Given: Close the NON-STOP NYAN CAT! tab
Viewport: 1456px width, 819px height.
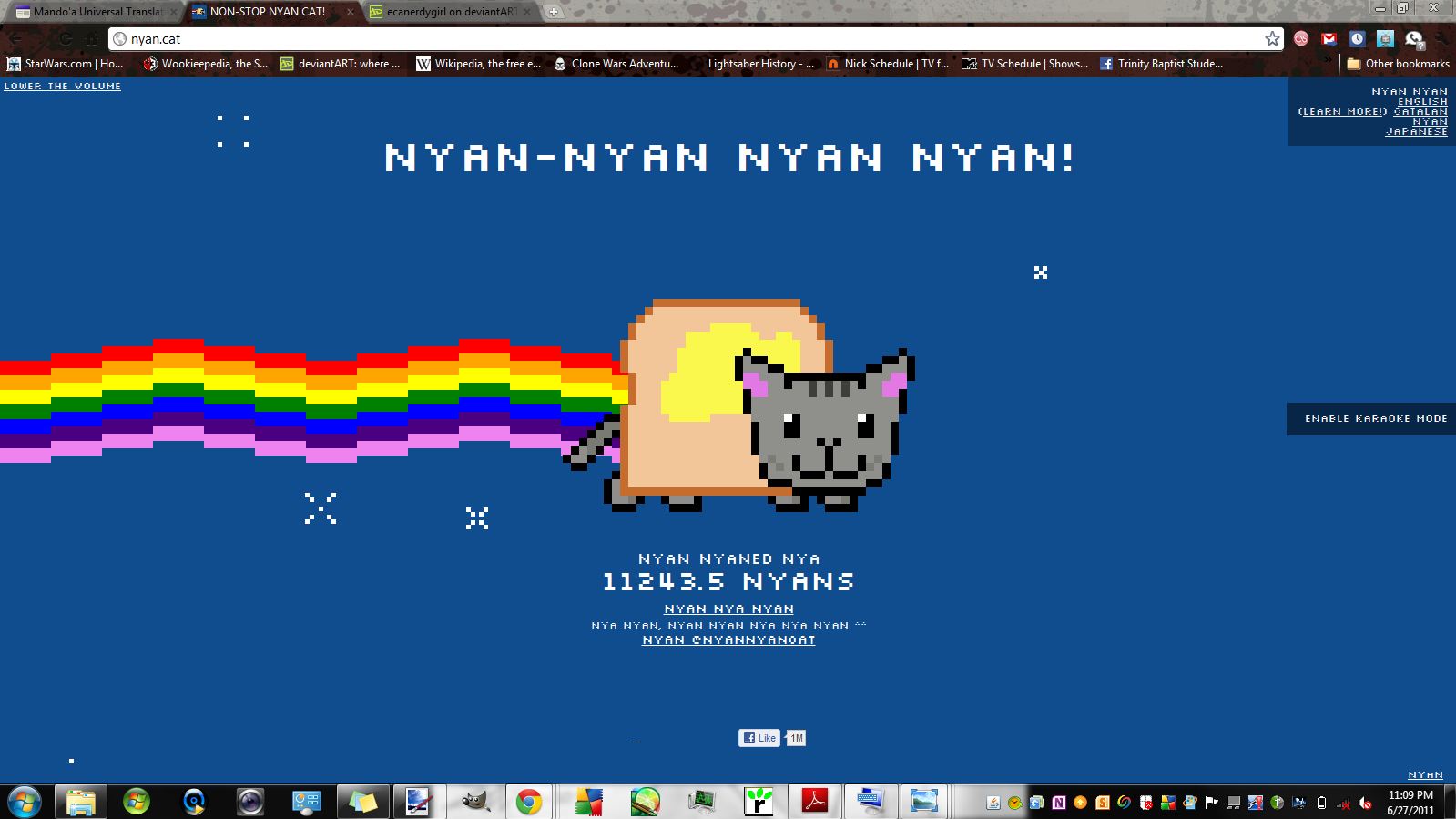Looking at the screenshot, I should point(350,12).
